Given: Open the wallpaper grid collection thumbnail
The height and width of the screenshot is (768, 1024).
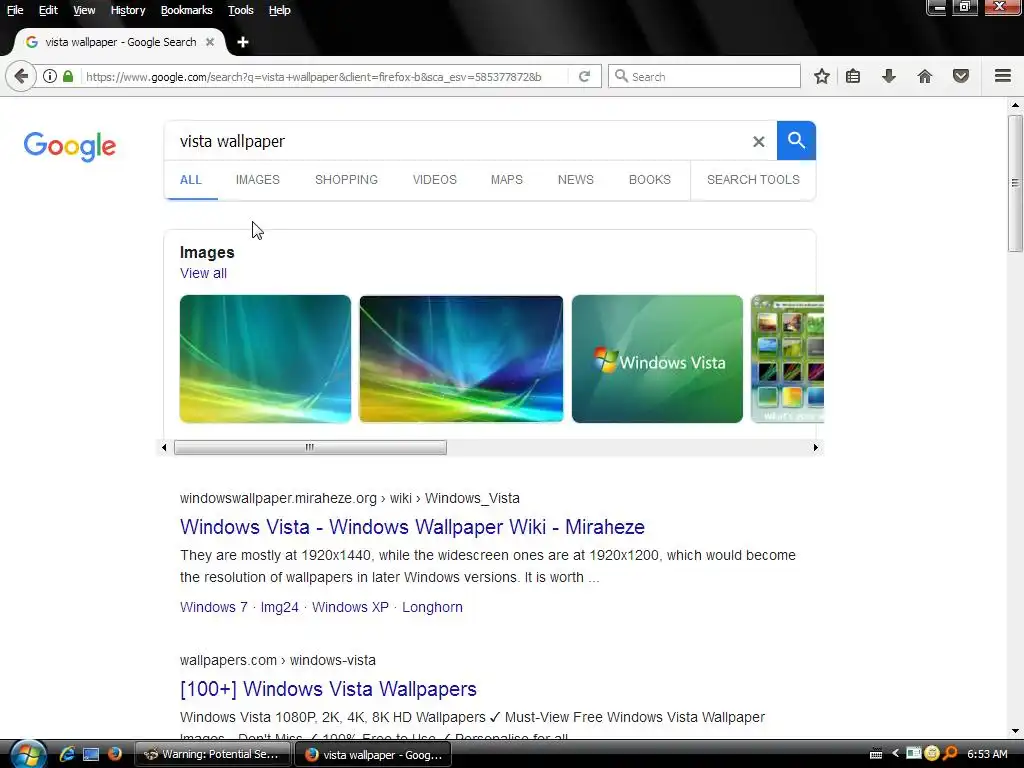Looking at the screenshot, I should pos(788,359).
